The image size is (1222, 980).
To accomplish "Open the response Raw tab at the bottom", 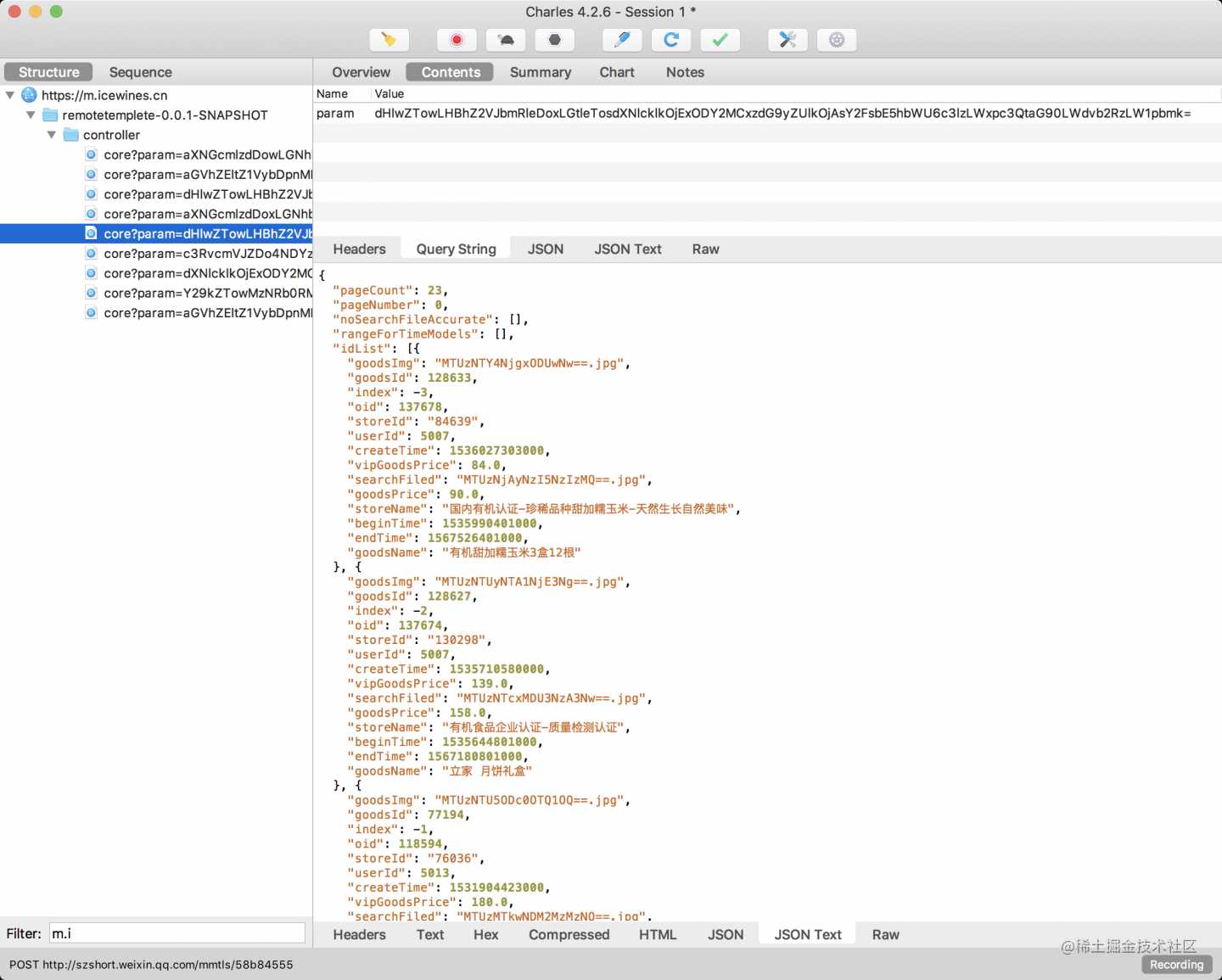I will 885,934.
